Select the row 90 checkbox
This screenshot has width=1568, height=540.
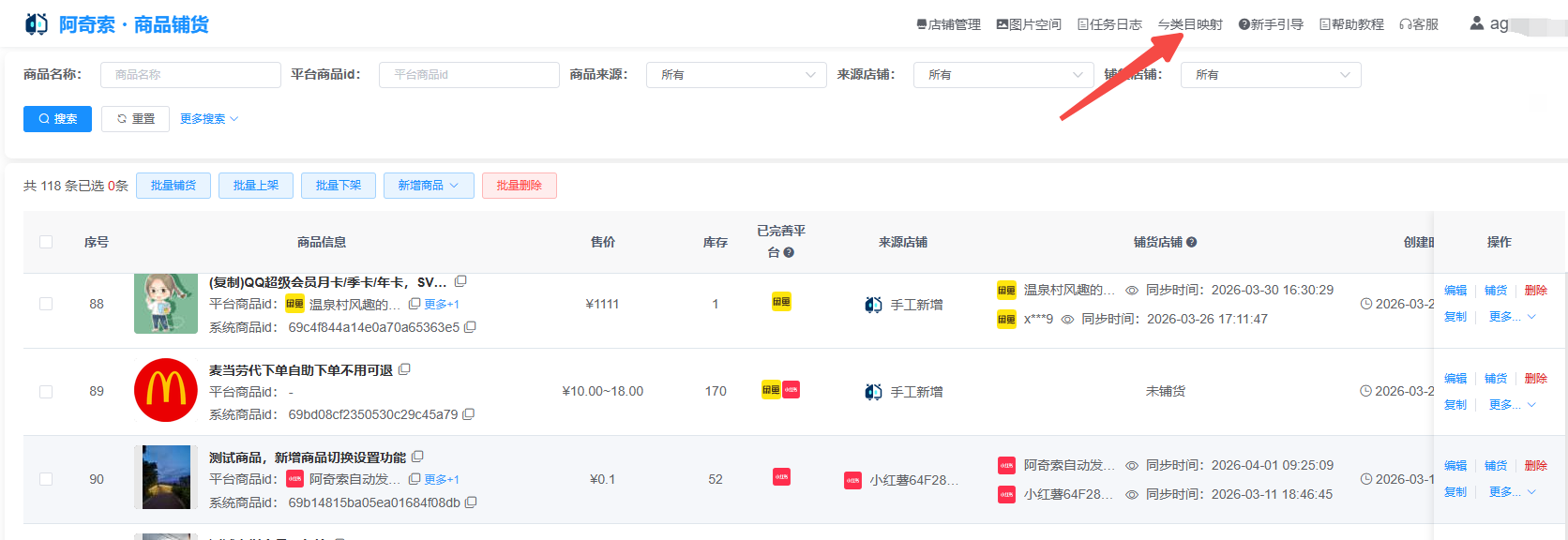(46, 479)
